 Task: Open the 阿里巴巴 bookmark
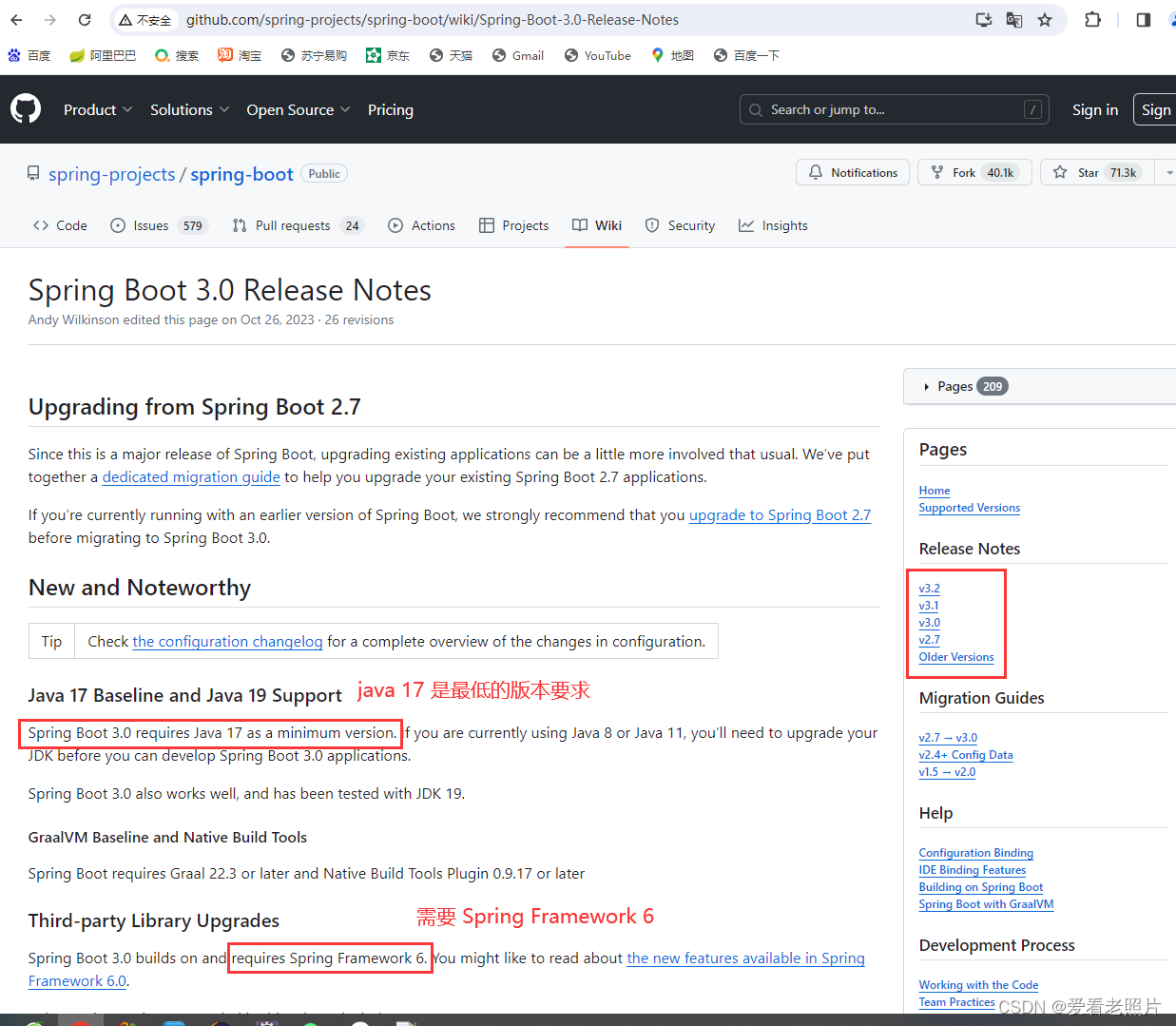point(103,55)
